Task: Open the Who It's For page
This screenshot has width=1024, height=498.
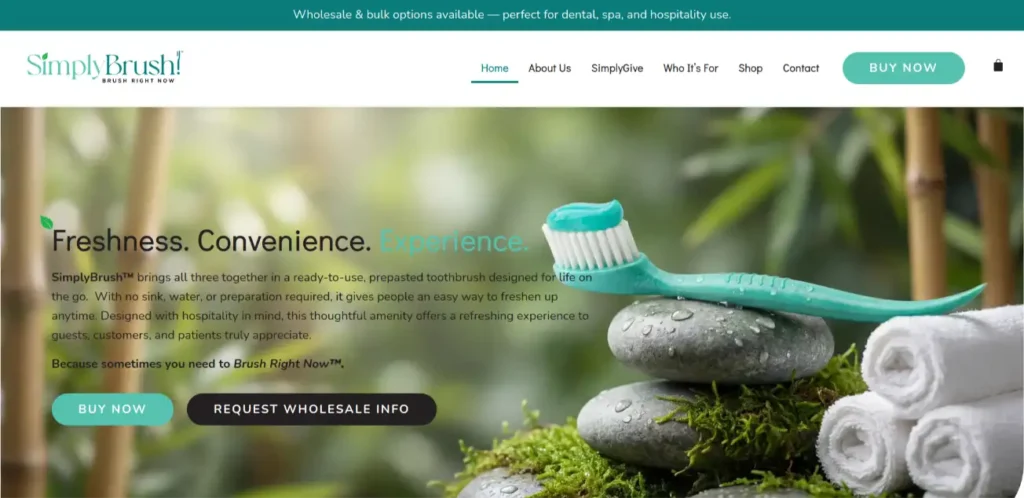Action: click(x=690, y=69)
